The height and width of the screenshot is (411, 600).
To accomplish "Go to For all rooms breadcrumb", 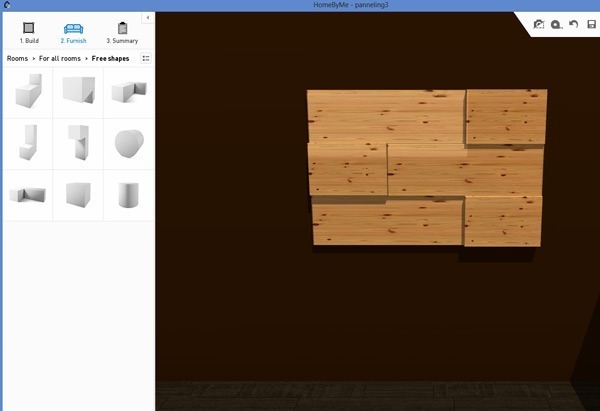I will pyautogui.click(x=60, y=59).
